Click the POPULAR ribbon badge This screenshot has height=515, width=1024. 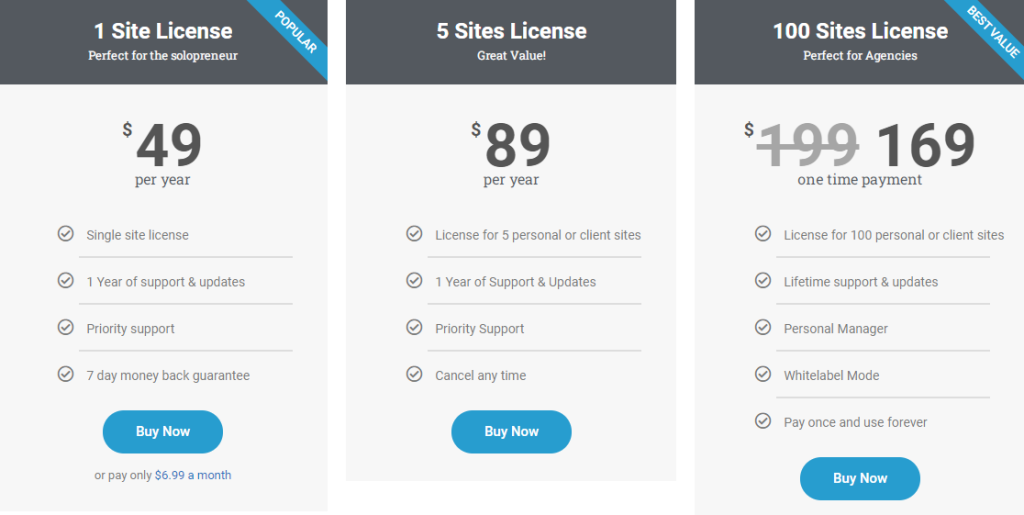click(296, 31)
